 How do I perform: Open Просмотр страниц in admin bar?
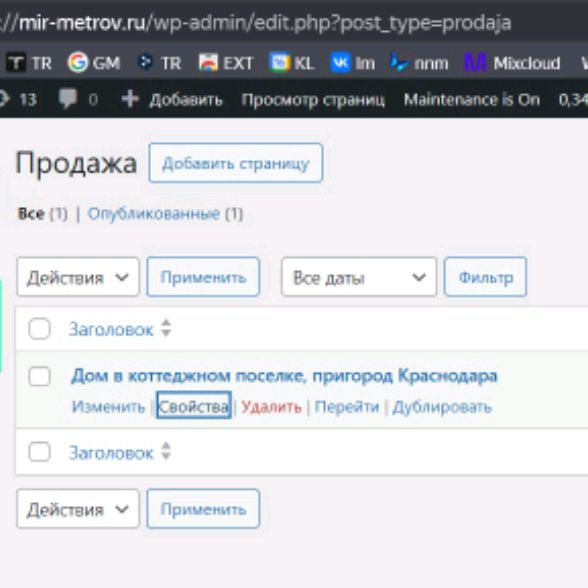pos(313,100)
